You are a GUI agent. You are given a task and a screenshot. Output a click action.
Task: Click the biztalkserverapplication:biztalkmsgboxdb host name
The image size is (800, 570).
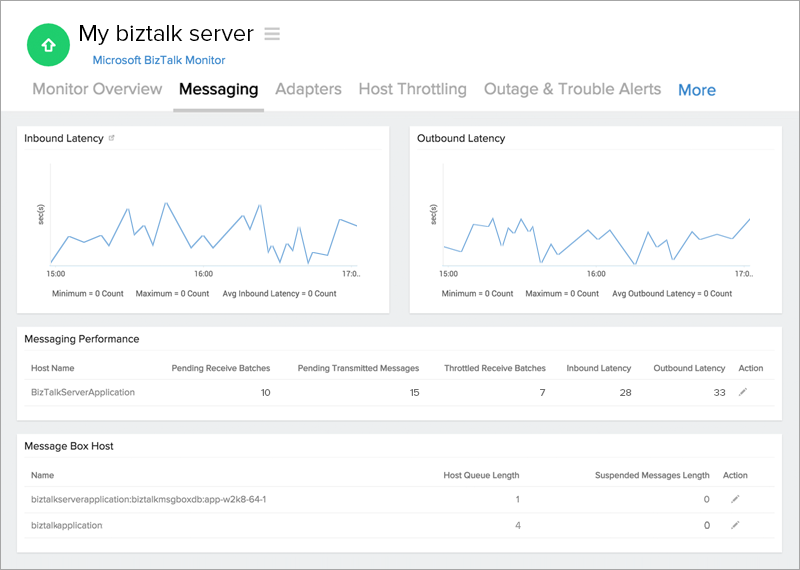[x=148, y=499]
